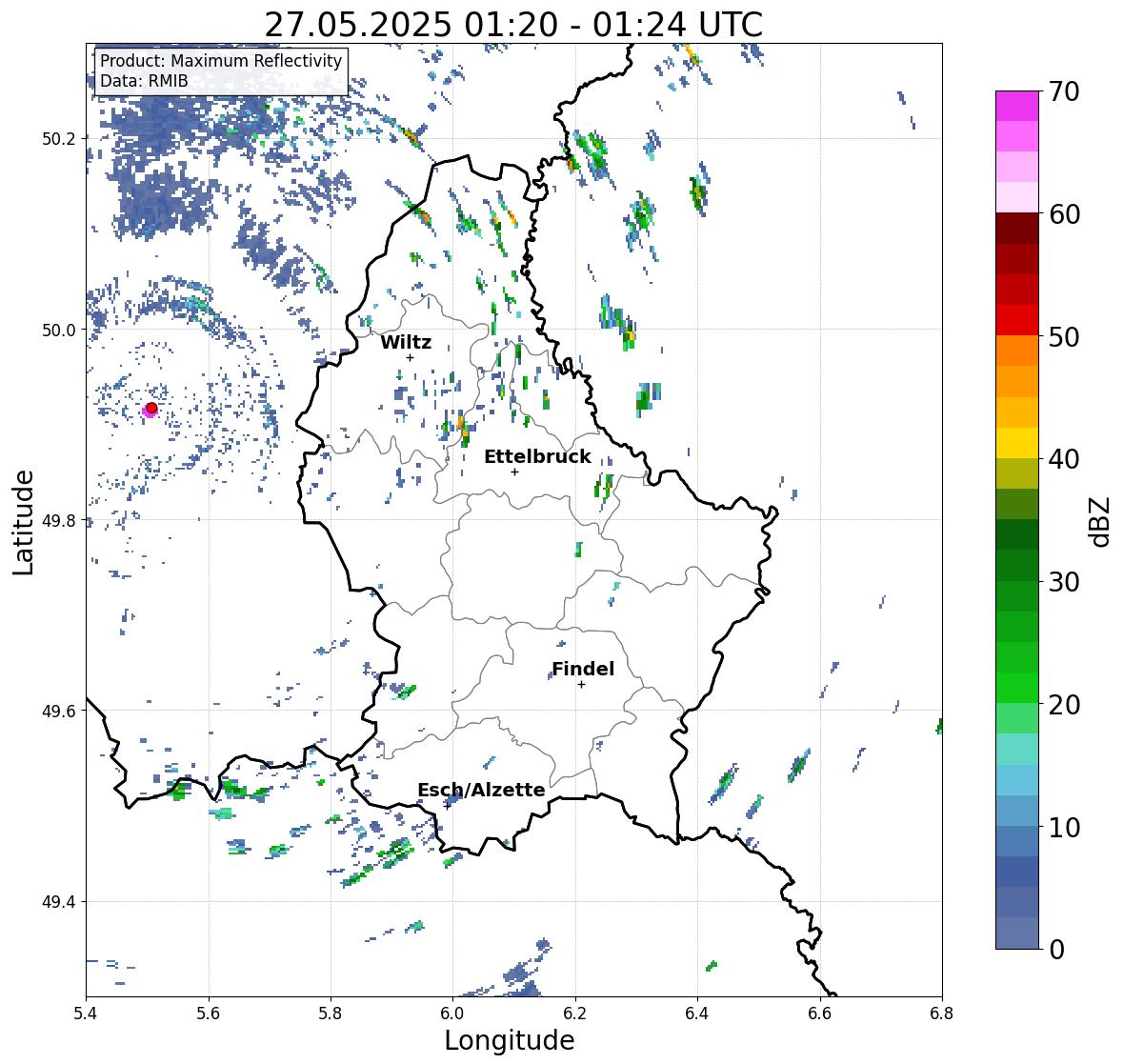Pick the magenta top colorbar segment

pyautogui.click(x=1017, y=106)
